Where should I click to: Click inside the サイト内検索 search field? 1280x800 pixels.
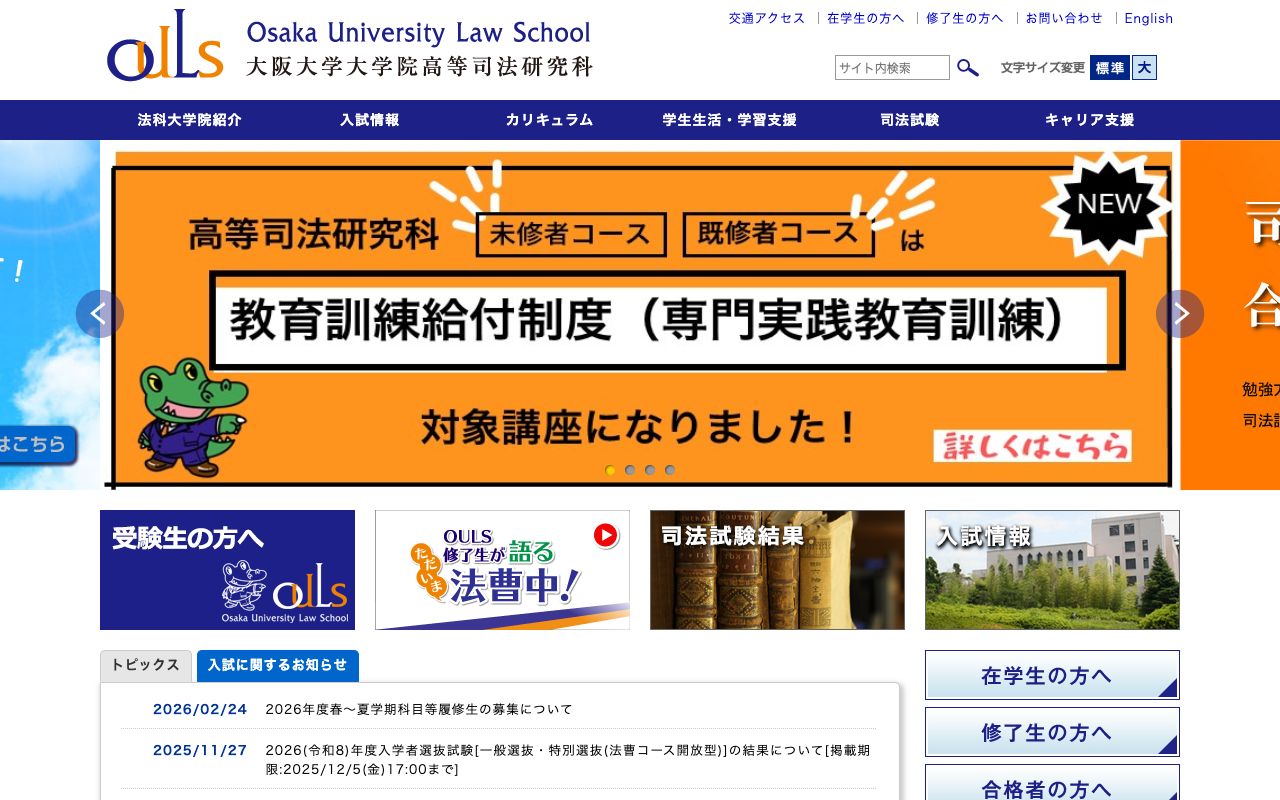(x=891, y=68)
